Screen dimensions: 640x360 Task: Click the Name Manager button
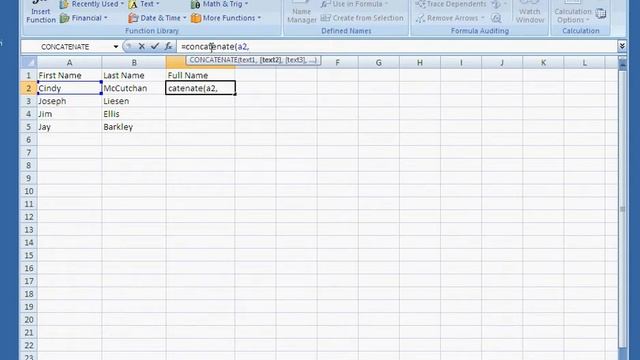coord(301,12)
